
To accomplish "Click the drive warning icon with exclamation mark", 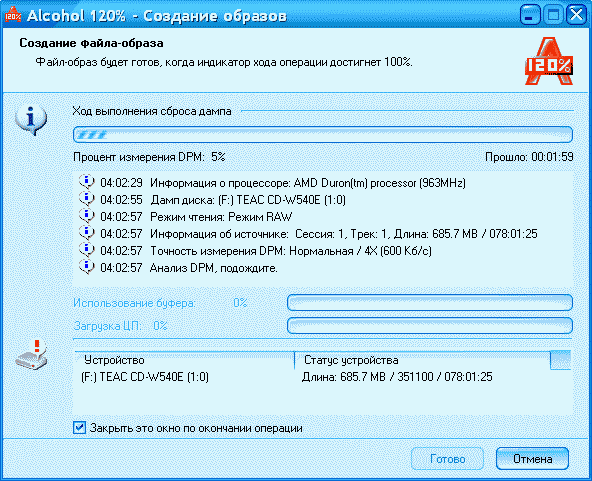I will pyautogui.click(x=32, y=355).
